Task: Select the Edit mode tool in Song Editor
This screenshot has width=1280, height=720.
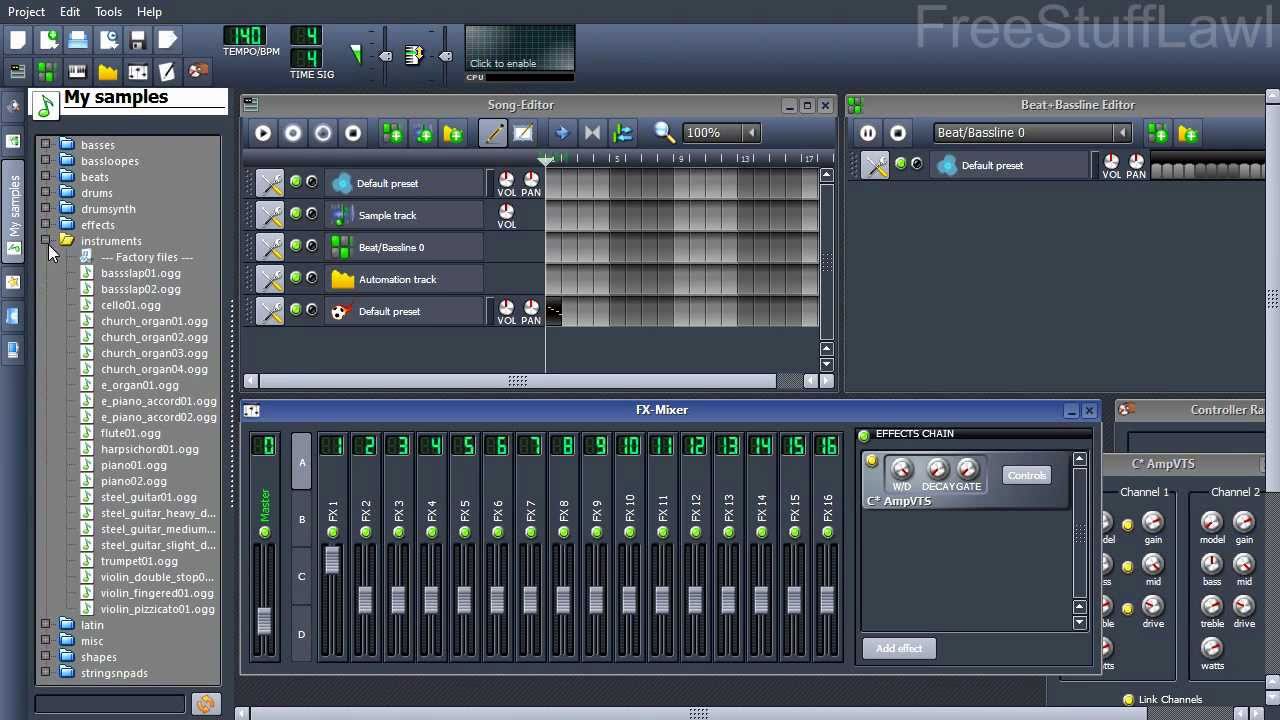Action: (524, 132)
